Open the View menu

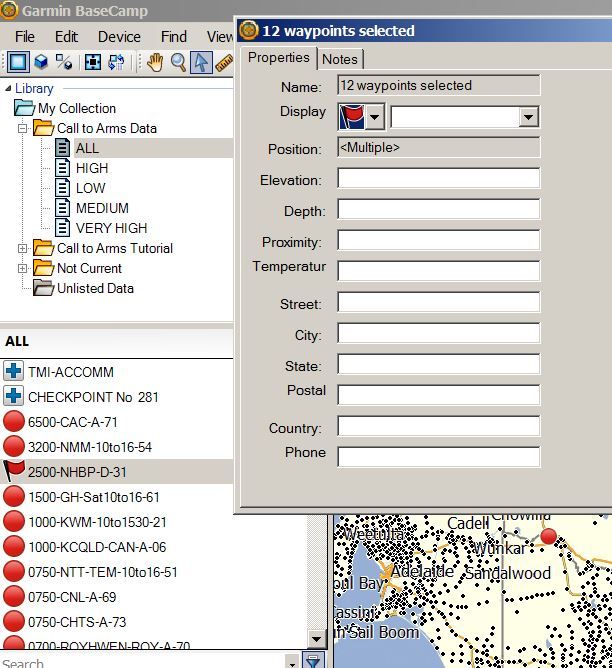pos(220,37)
